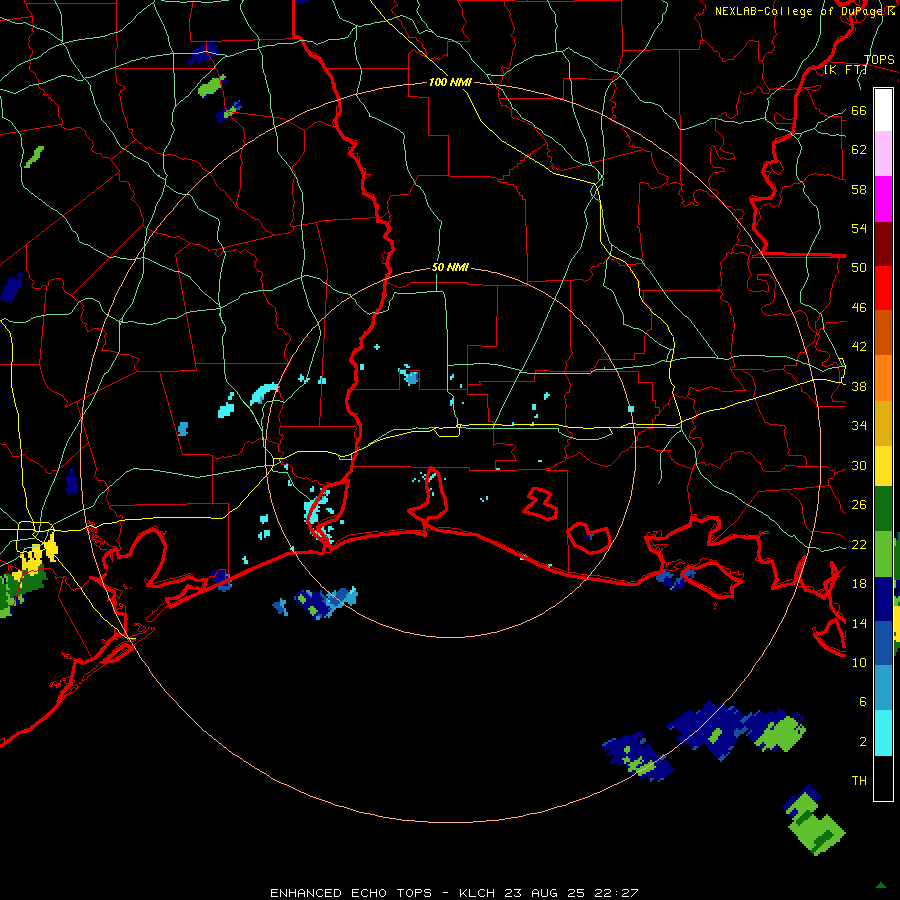The image size is (900, 900).
Task: Click the legend value '10'
Action: (x=859, y=662)
